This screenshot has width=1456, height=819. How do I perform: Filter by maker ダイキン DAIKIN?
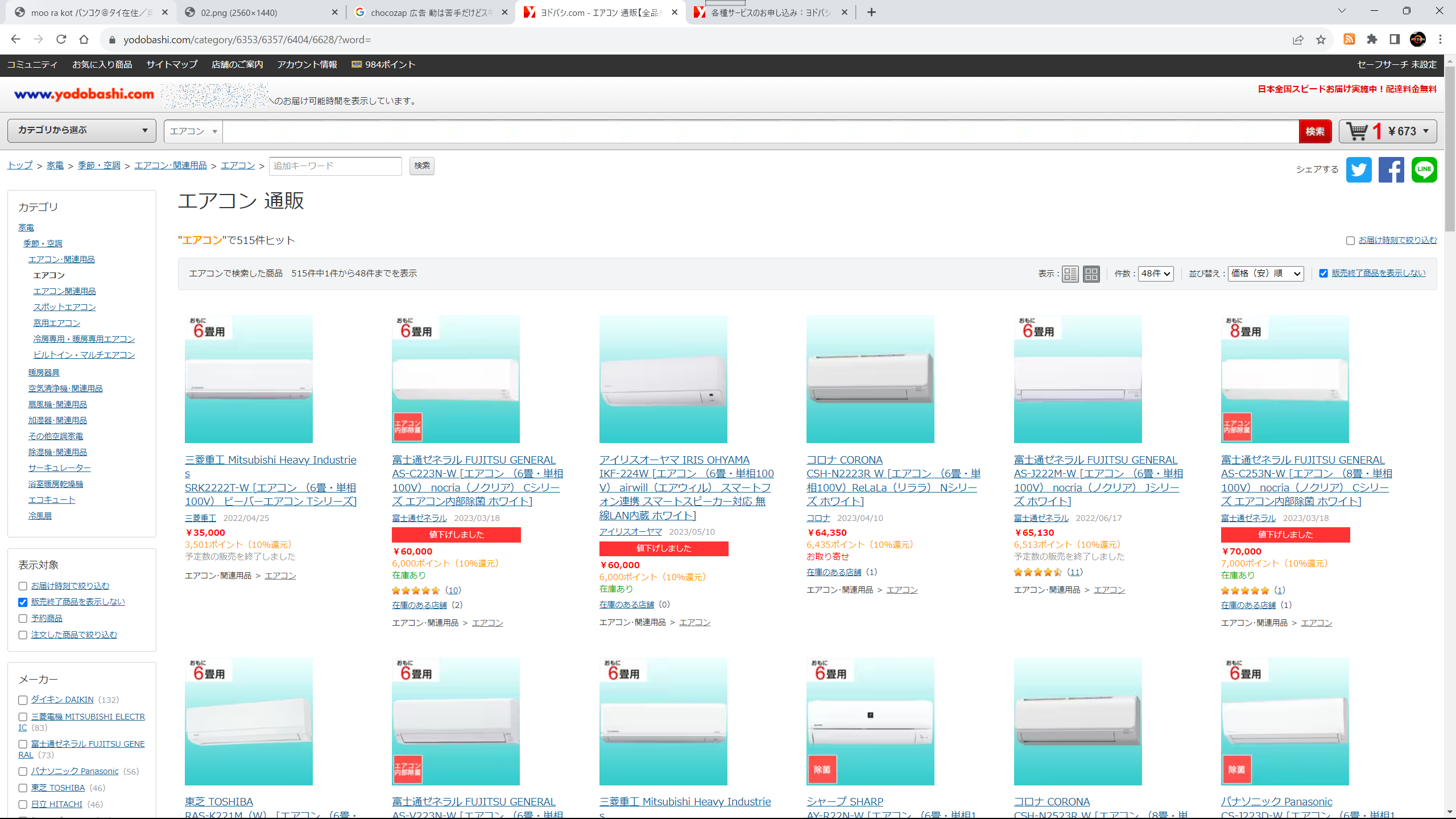(x=23, y=700)
